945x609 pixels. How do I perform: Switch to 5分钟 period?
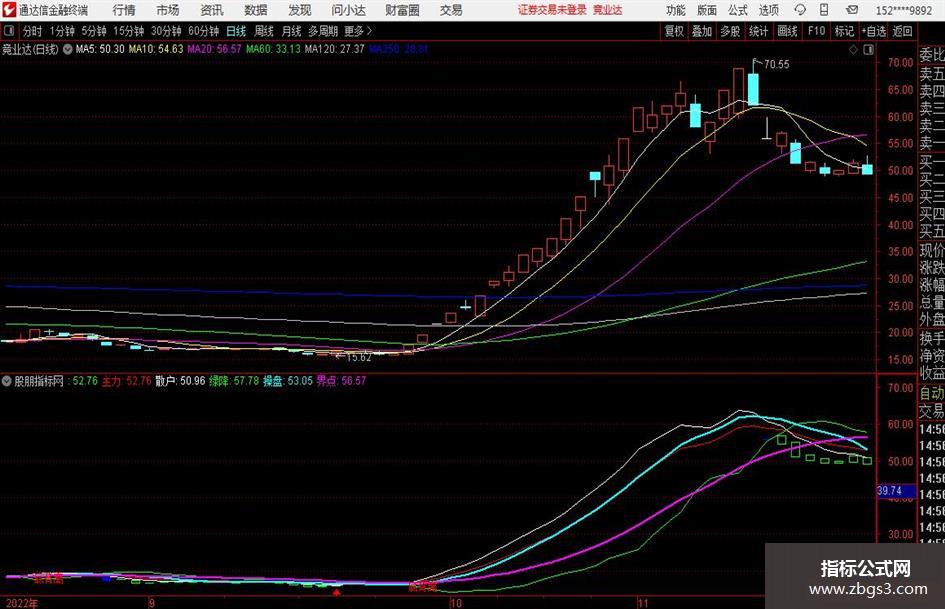click(x=94, y=31)
